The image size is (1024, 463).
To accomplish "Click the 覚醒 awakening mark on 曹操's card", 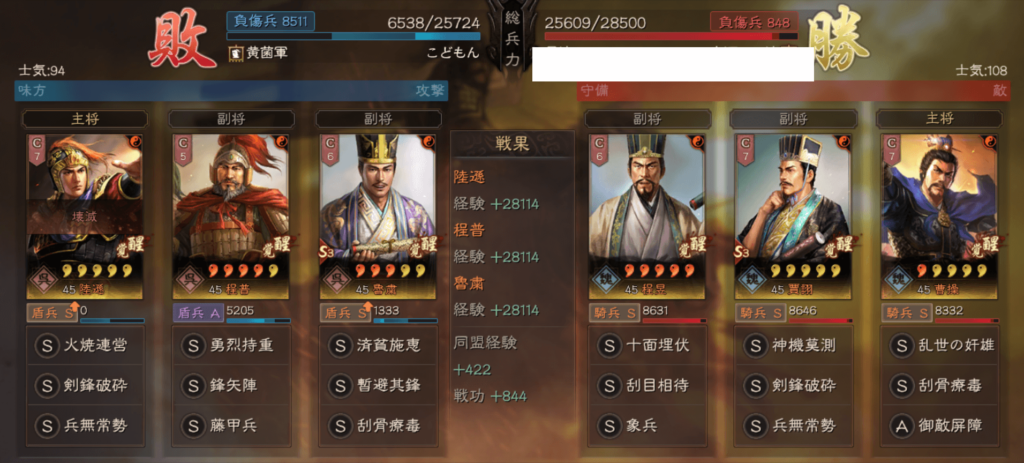I will click(x=984, y=246).
